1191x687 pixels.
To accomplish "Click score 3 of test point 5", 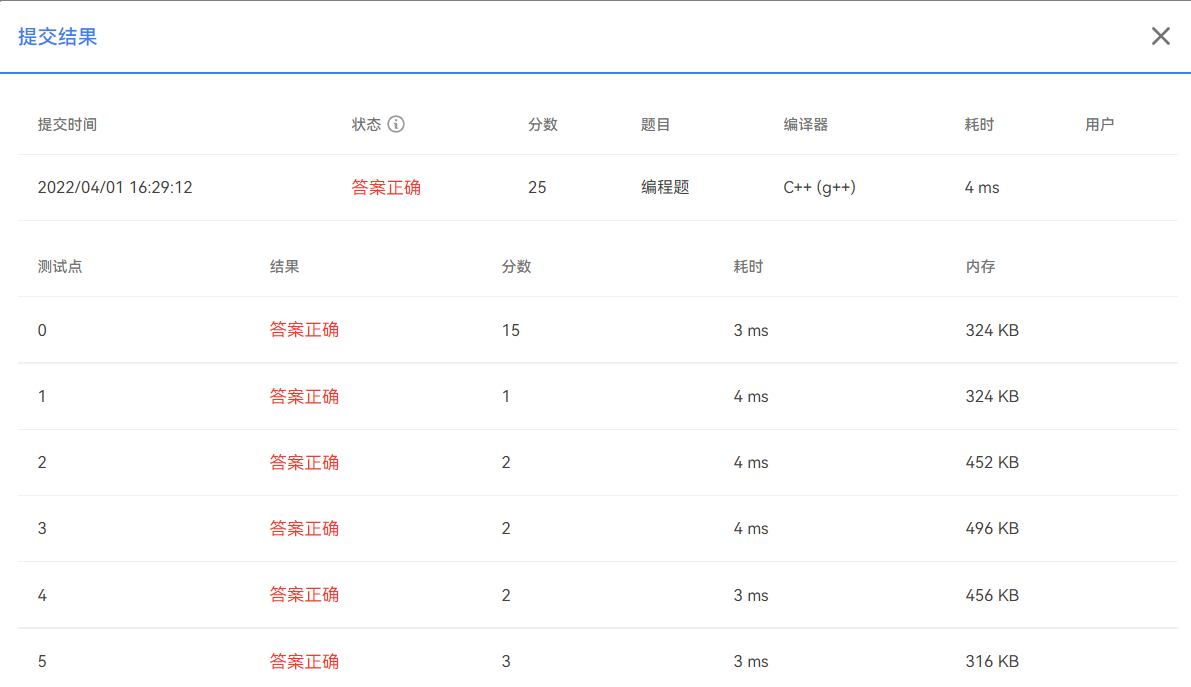I will click(506, 662).
